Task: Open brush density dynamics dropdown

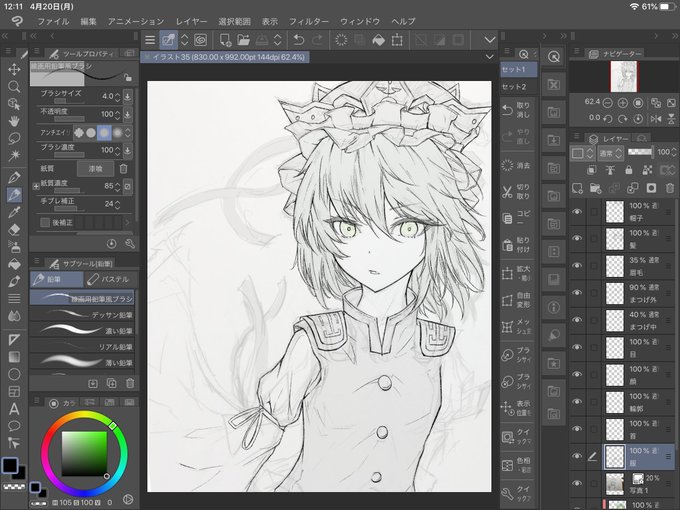Action: pos(128,150)
